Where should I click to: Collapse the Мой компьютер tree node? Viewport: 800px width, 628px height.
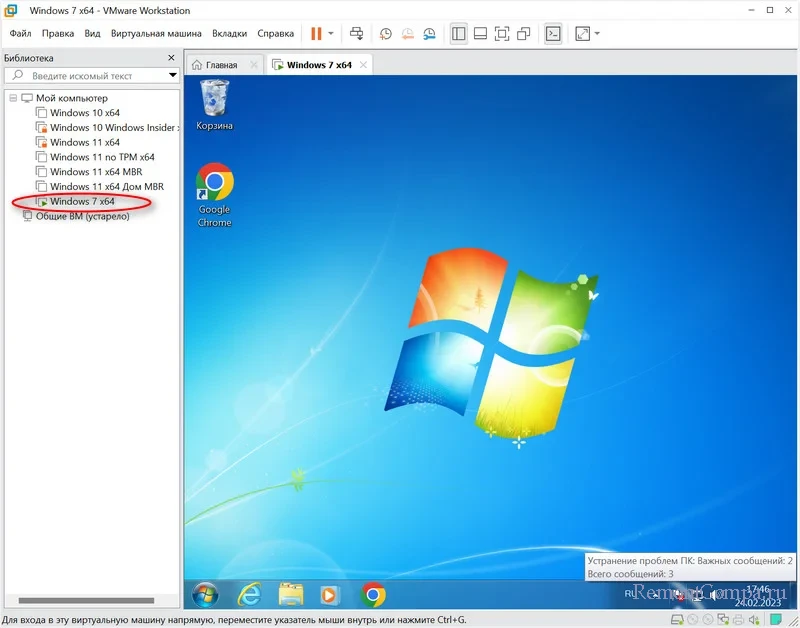click(13, 98)
